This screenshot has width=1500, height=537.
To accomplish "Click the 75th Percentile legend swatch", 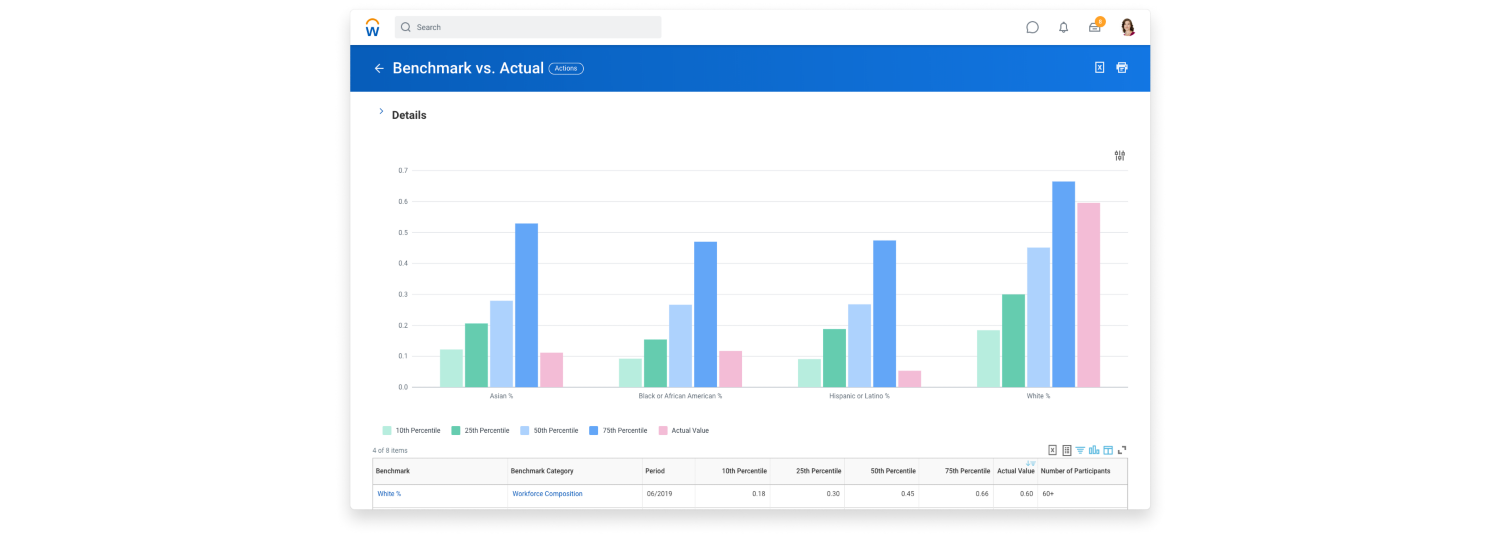I will click(594, 431).
